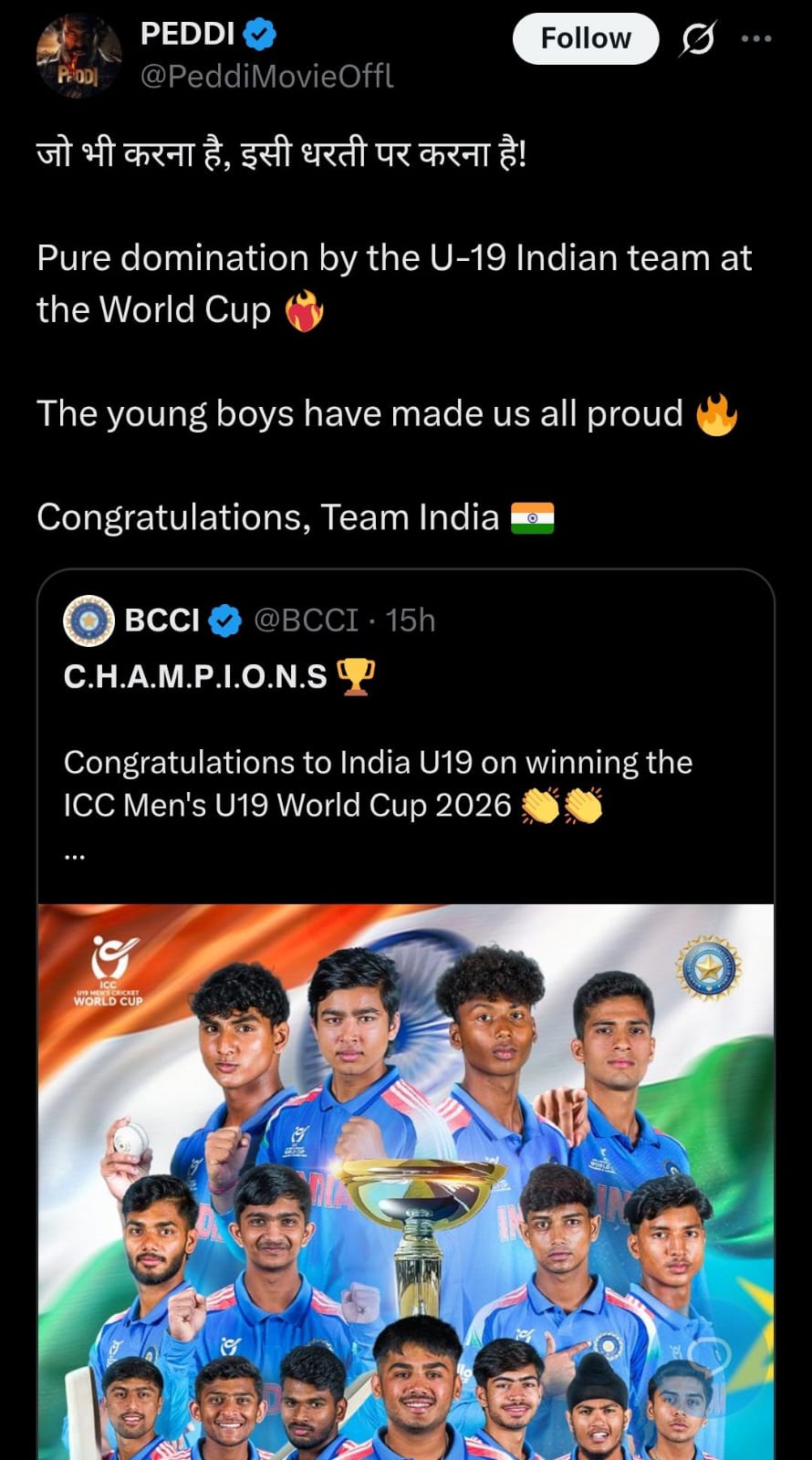This screenshot has width=812, height=1460.
Task: Tap the ICC U19 World Cup logo in photo
Action: [109, 972]
